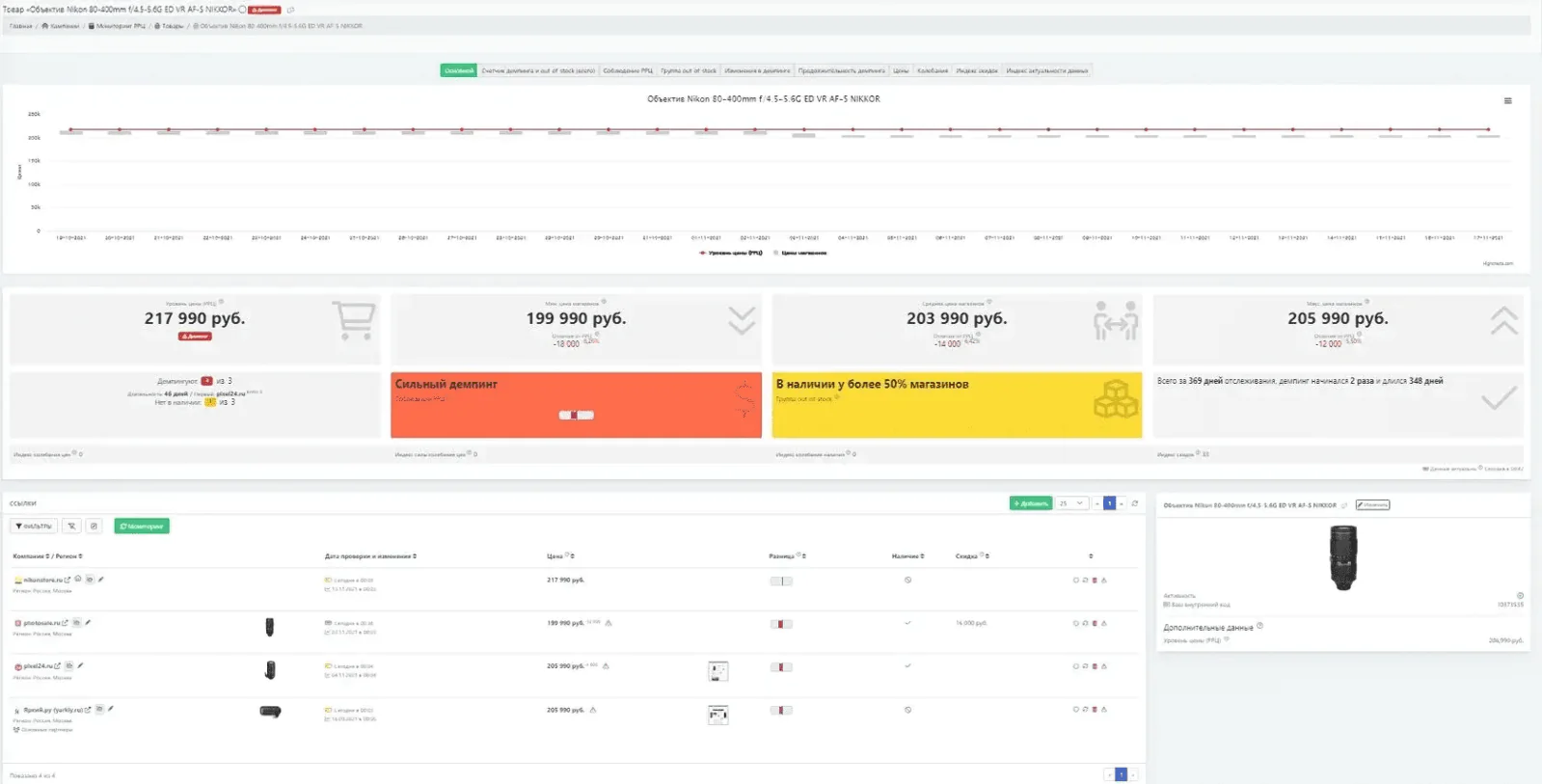
Task: Switch to the Группа out of stock tab
Action: tap(689, 70)
